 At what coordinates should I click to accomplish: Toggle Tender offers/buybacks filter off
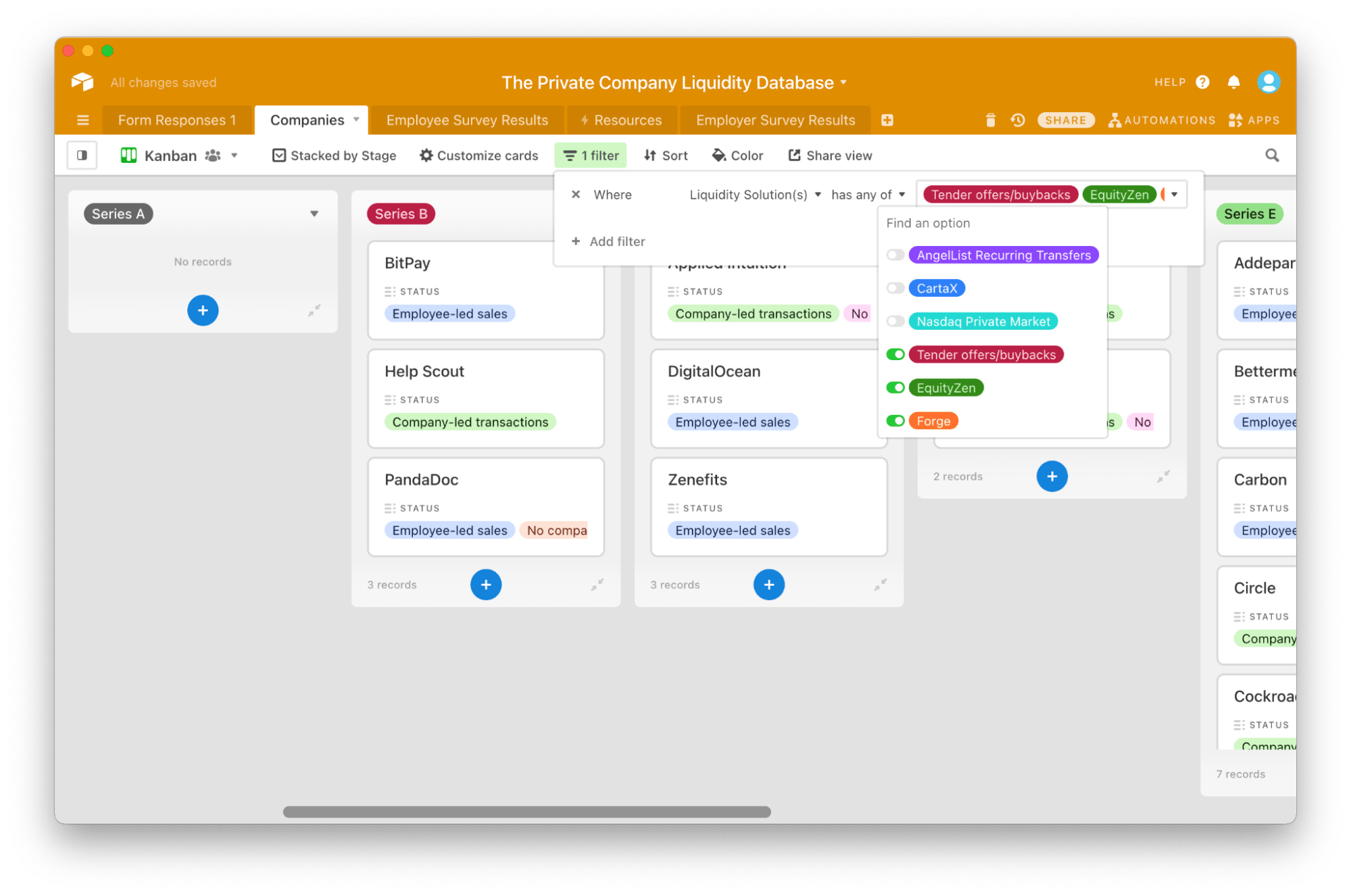(895, 355)
